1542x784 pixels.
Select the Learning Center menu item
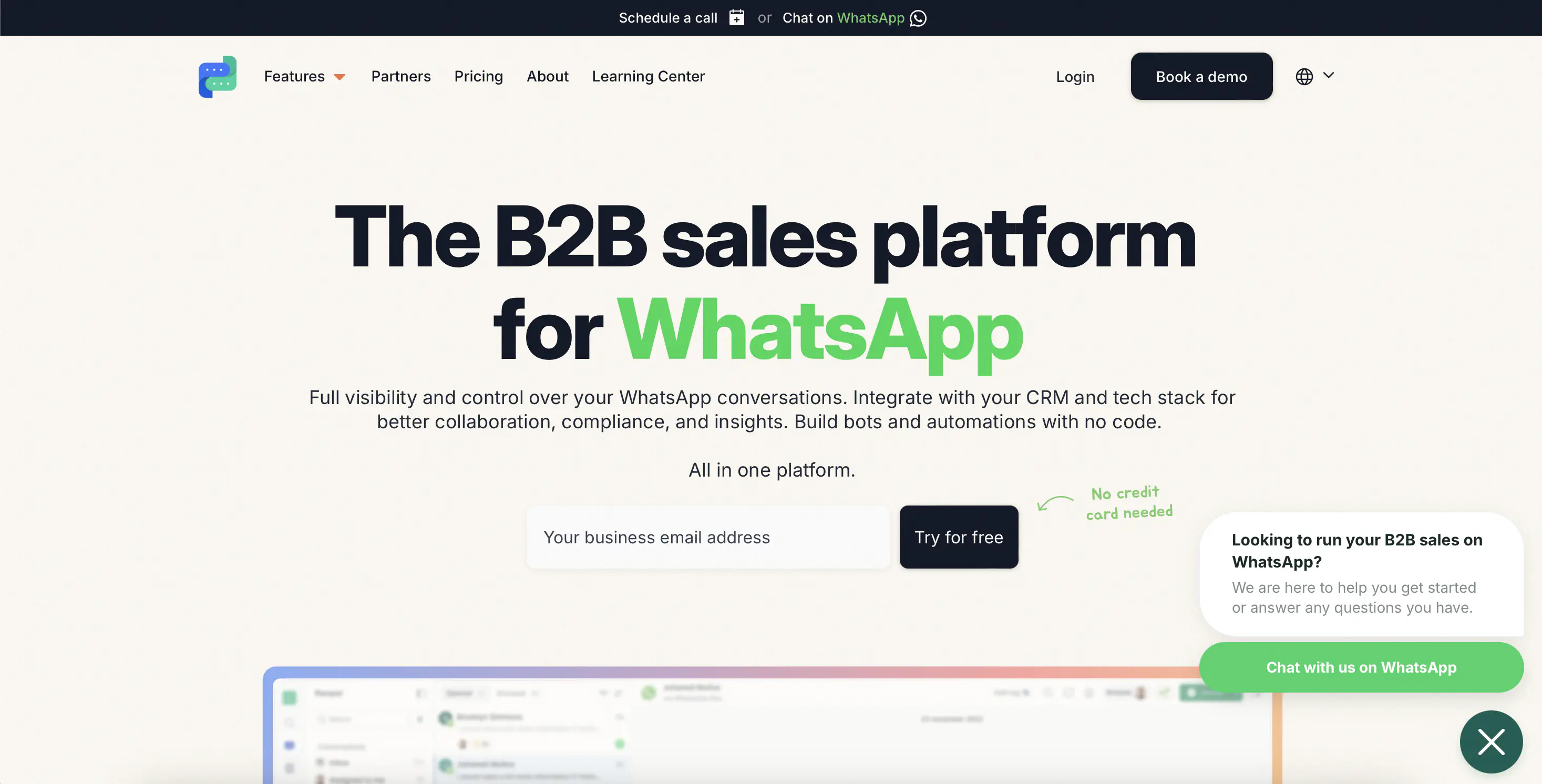point(648,76)
